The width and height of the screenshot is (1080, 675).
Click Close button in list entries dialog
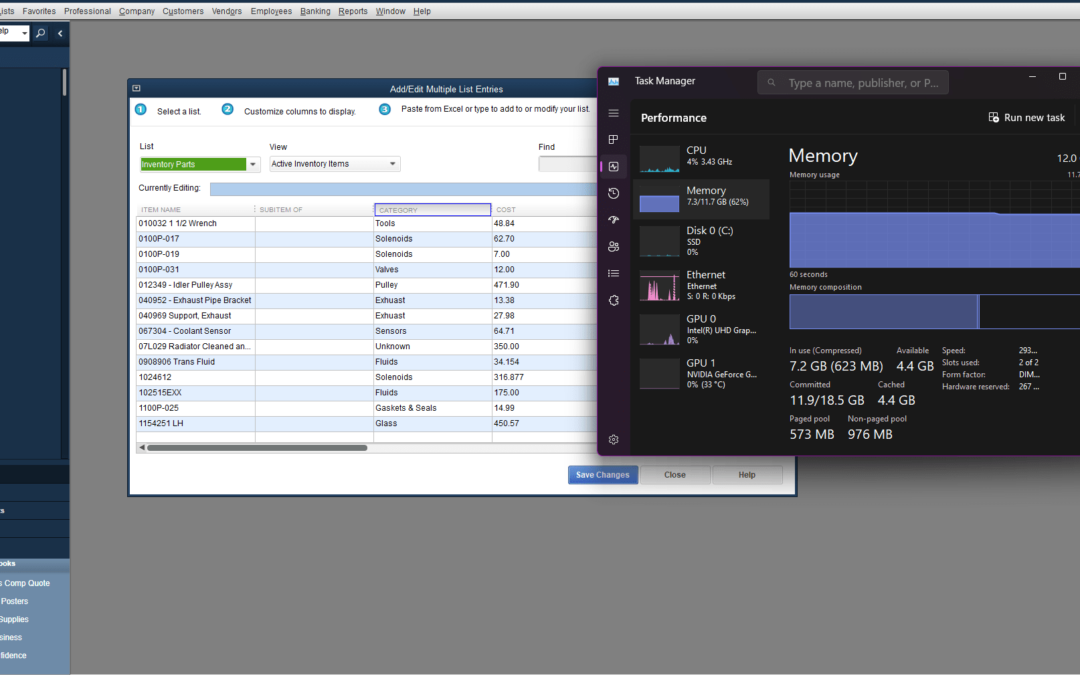(x=675, y=475)
